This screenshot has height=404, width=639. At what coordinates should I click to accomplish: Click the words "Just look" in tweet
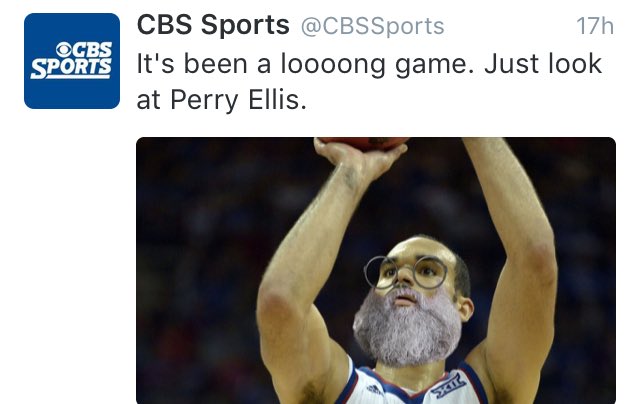543,64
